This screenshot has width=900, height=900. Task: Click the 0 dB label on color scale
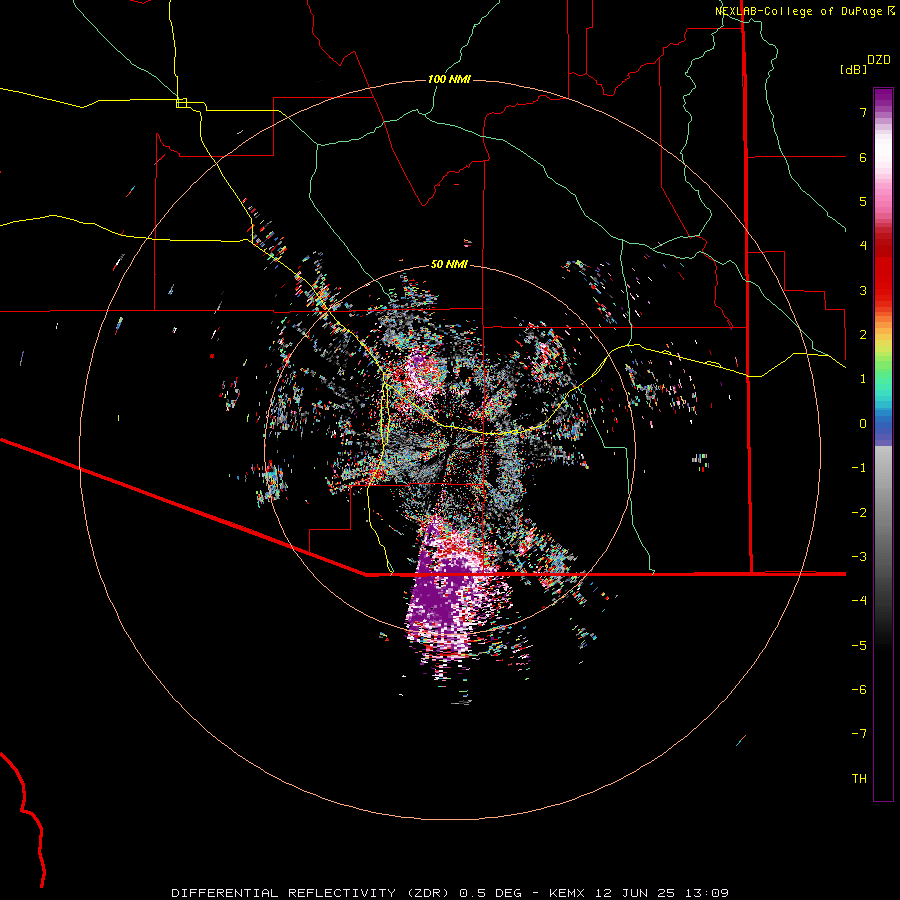click(863, 424)
